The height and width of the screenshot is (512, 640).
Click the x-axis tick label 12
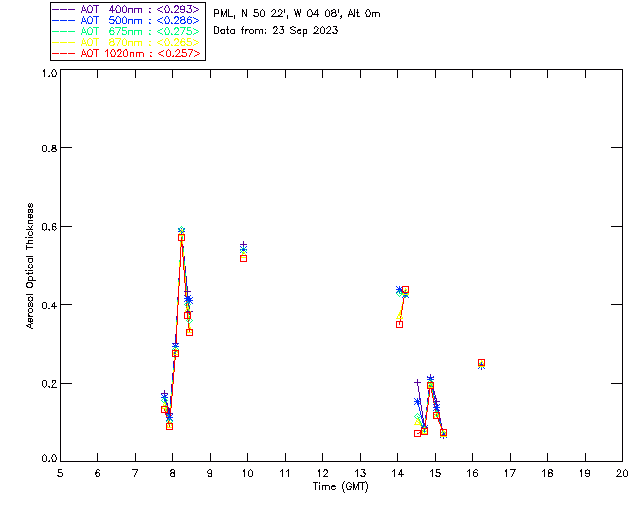(322, 473)
